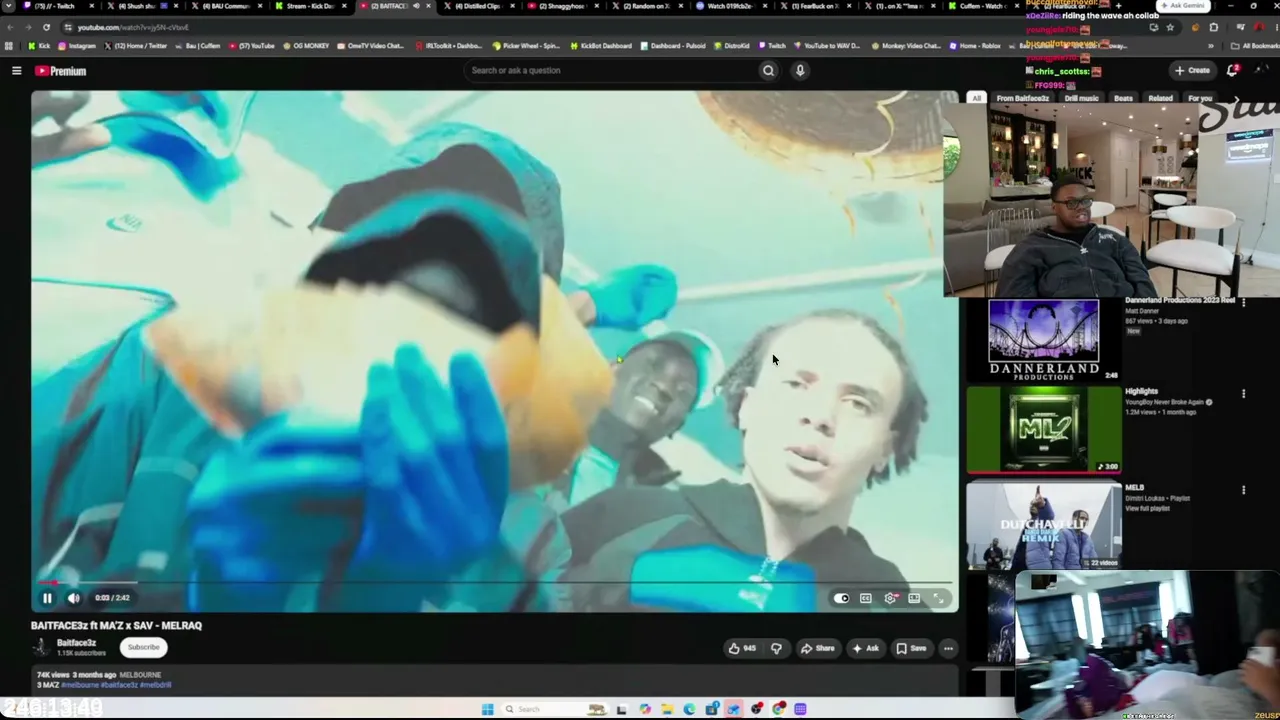Viewport: 1280px width, 720px height.
Task: Seek in the video progress bar
Action: click(x=494, y=582)
